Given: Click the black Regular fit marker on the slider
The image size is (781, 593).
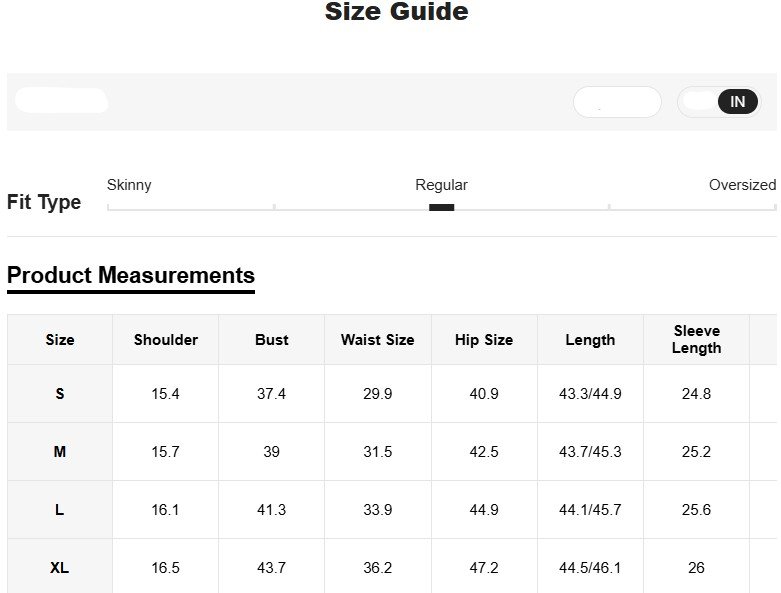Looking at the screenshot, I should point(441,208).
